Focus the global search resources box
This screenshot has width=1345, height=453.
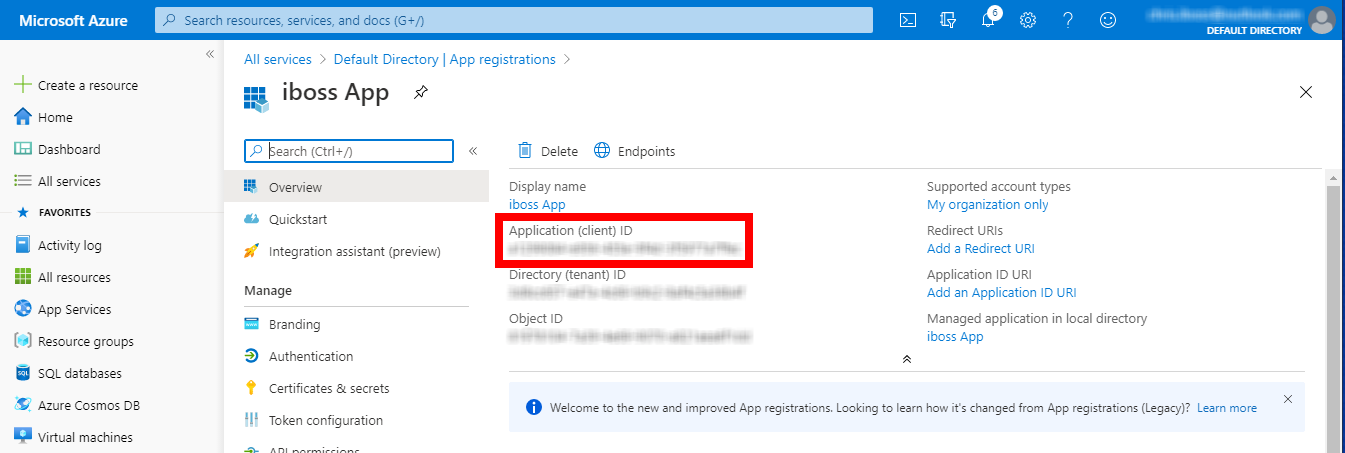coord(514,20)
